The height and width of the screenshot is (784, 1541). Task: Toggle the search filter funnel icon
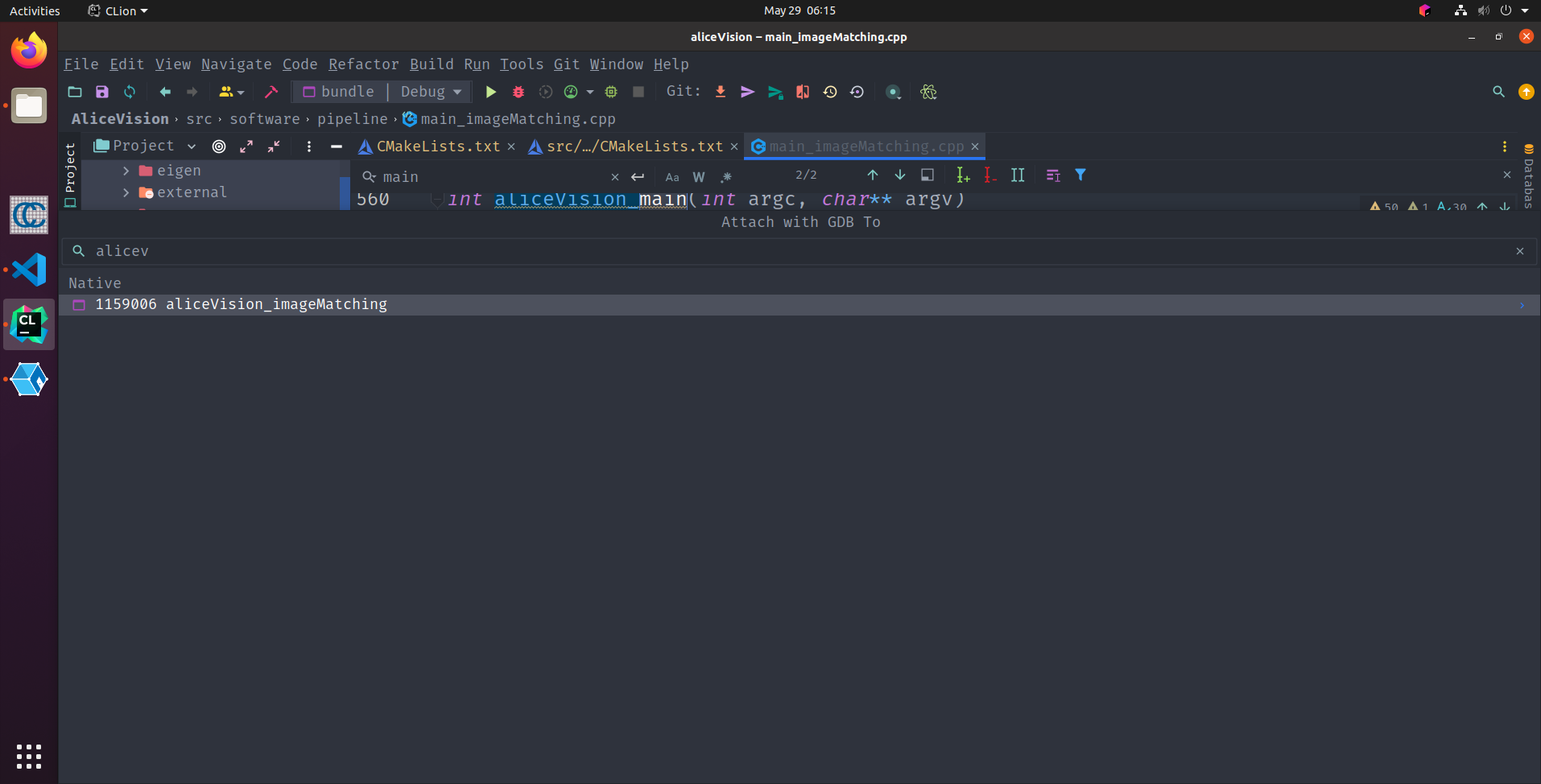(1080, 175)
